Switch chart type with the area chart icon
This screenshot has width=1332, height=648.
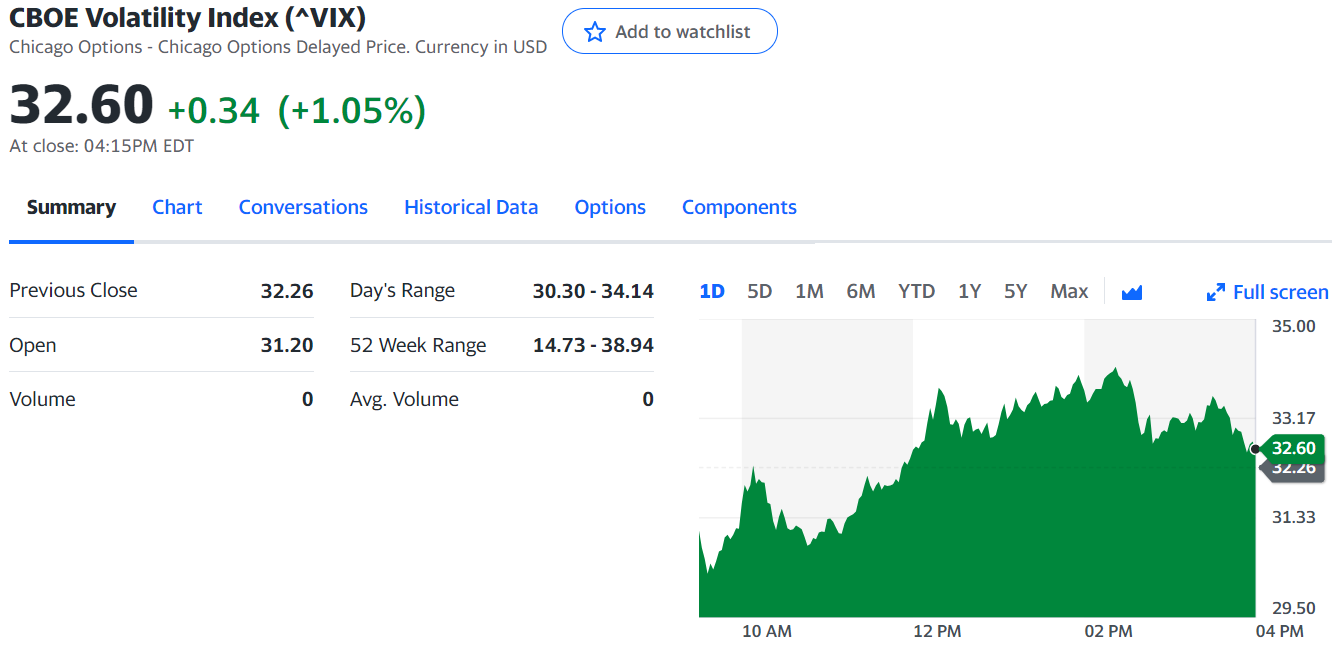(x=1132, y=292)
